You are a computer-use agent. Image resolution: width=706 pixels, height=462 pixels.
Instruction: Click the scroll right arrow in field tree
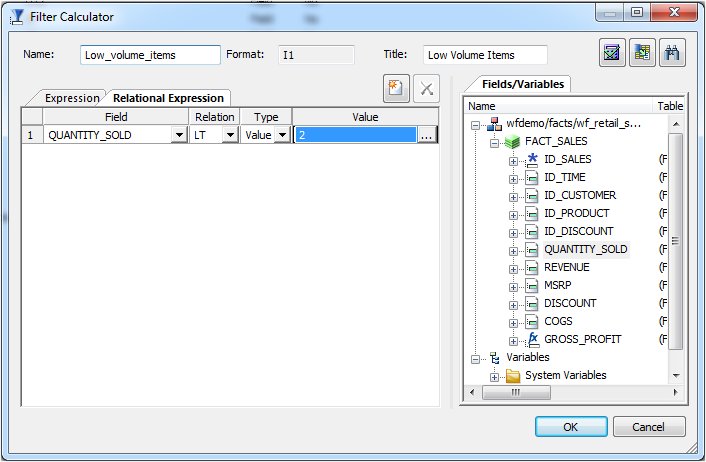(x=675, y=392)
